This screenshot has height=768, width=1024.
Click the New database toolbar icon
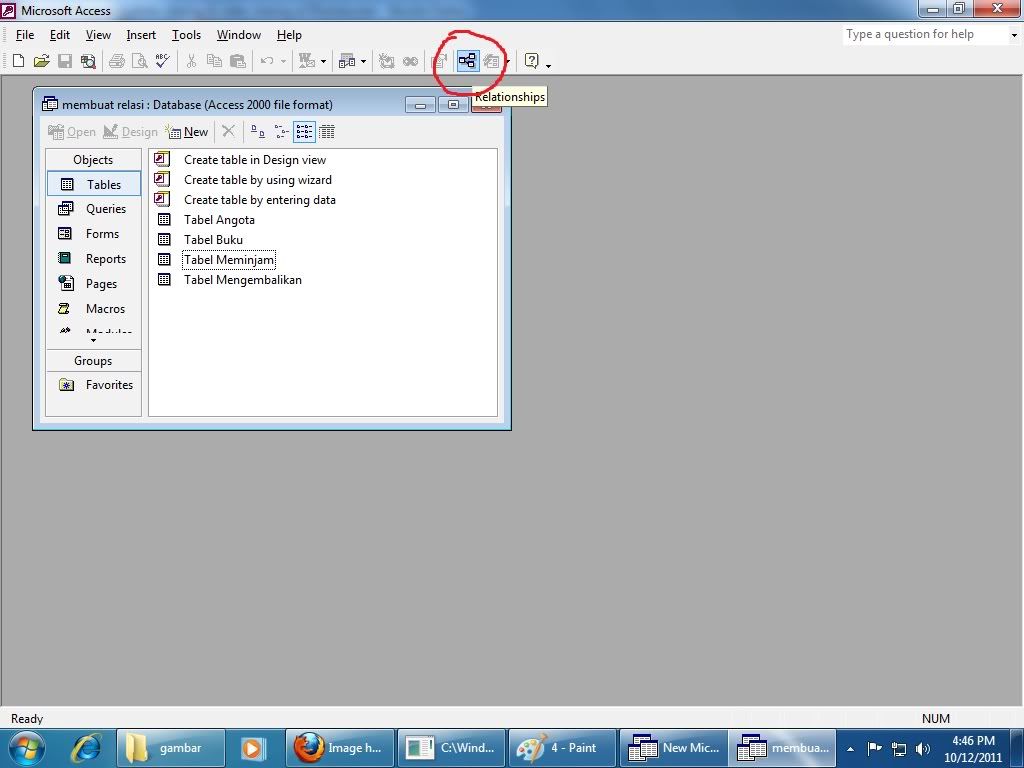point(18,61)
